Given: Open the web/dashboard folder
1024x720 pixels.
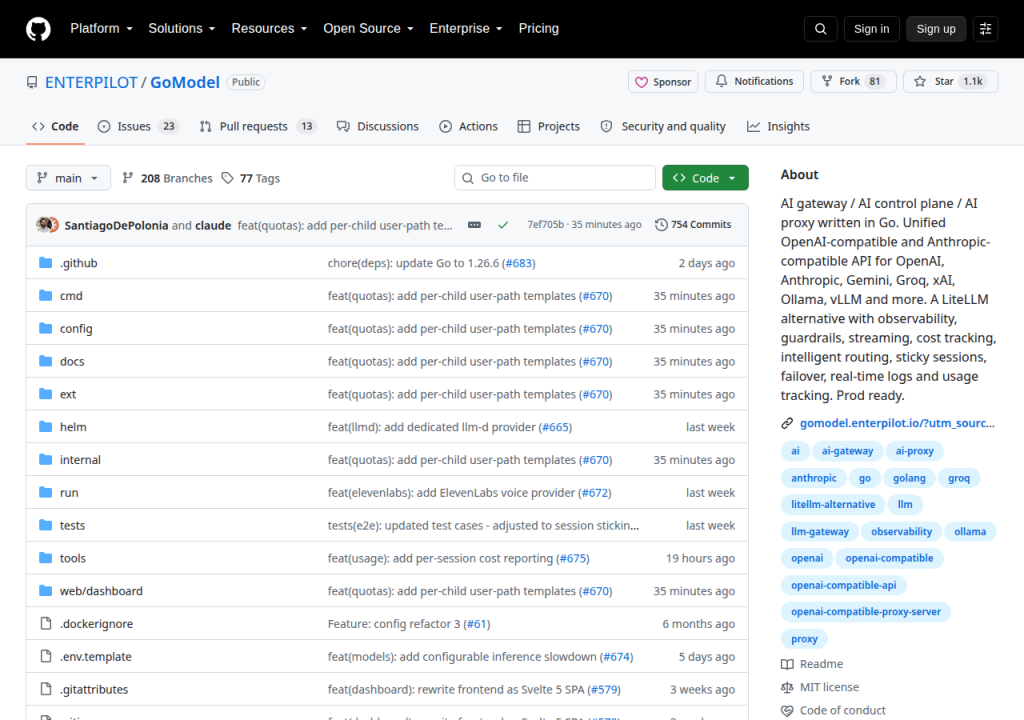Looking at the screenshot, I should click(101, 591).
